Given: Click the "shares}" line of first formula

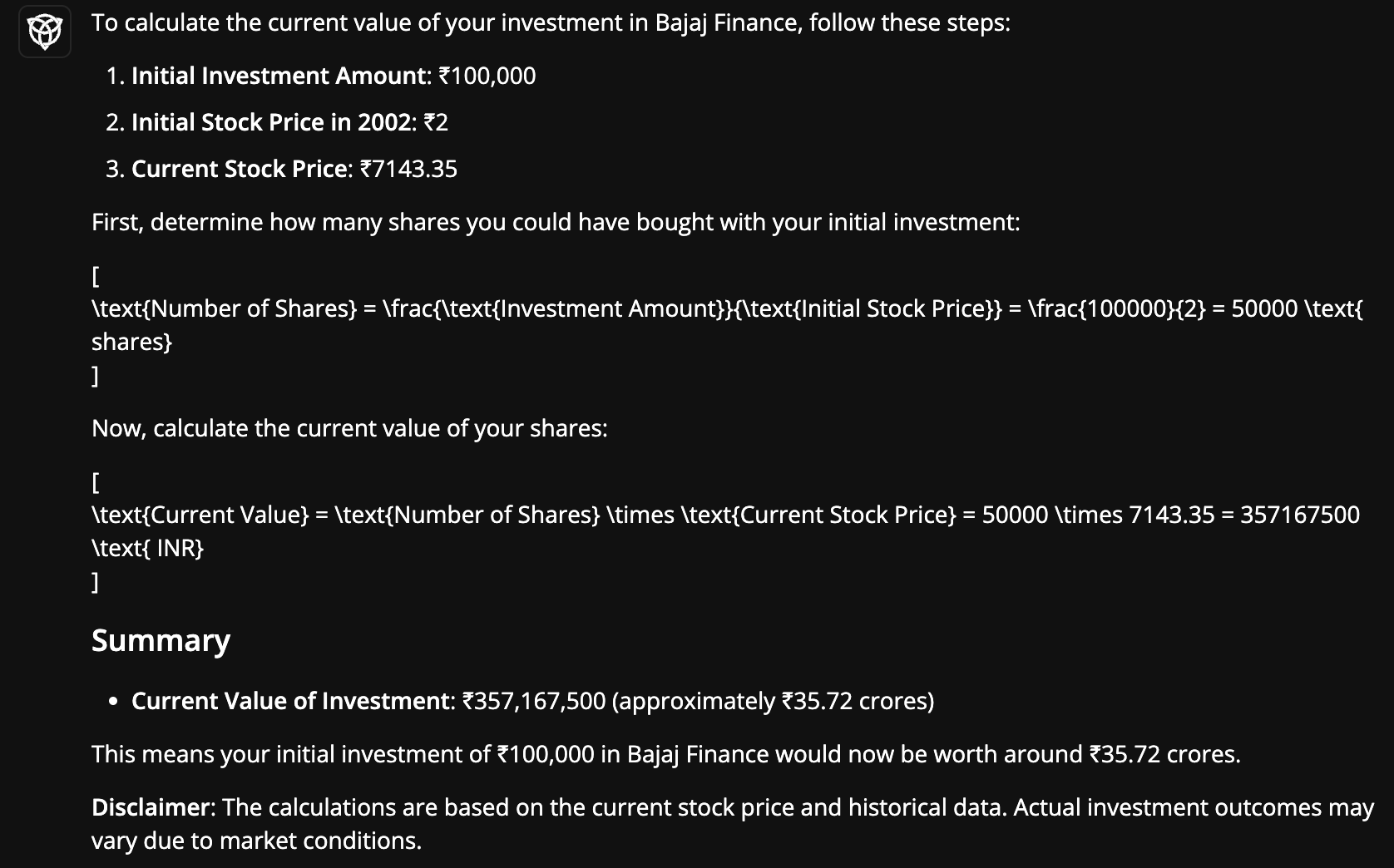Looking at the screenshot, I should [x=131, y=342].
